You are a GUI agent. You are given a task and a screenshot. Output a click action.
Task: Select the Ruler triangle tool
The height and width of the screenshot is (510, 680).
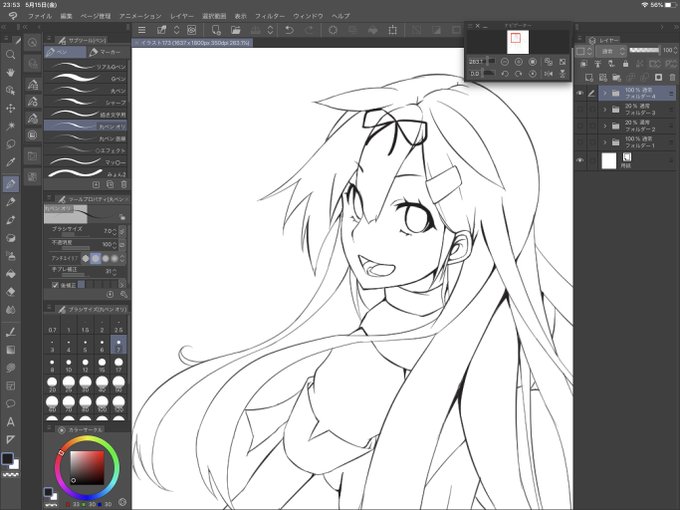pyautogui.click(x=10, y=440)
